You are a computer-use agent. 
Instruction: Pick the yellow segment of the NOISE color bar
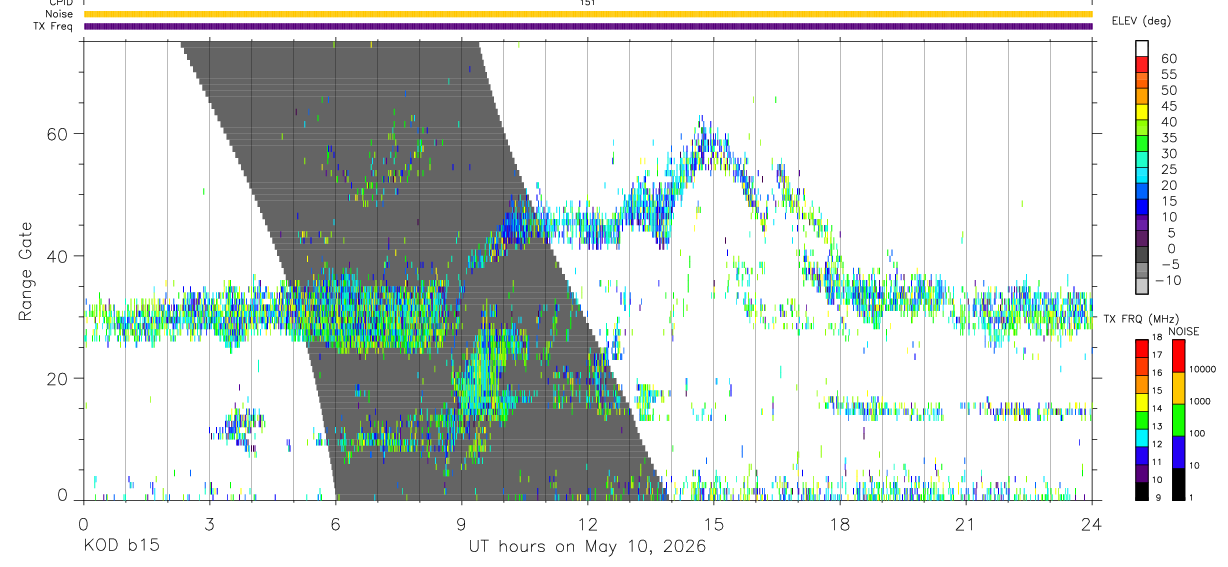click(x=1179, y=388)
